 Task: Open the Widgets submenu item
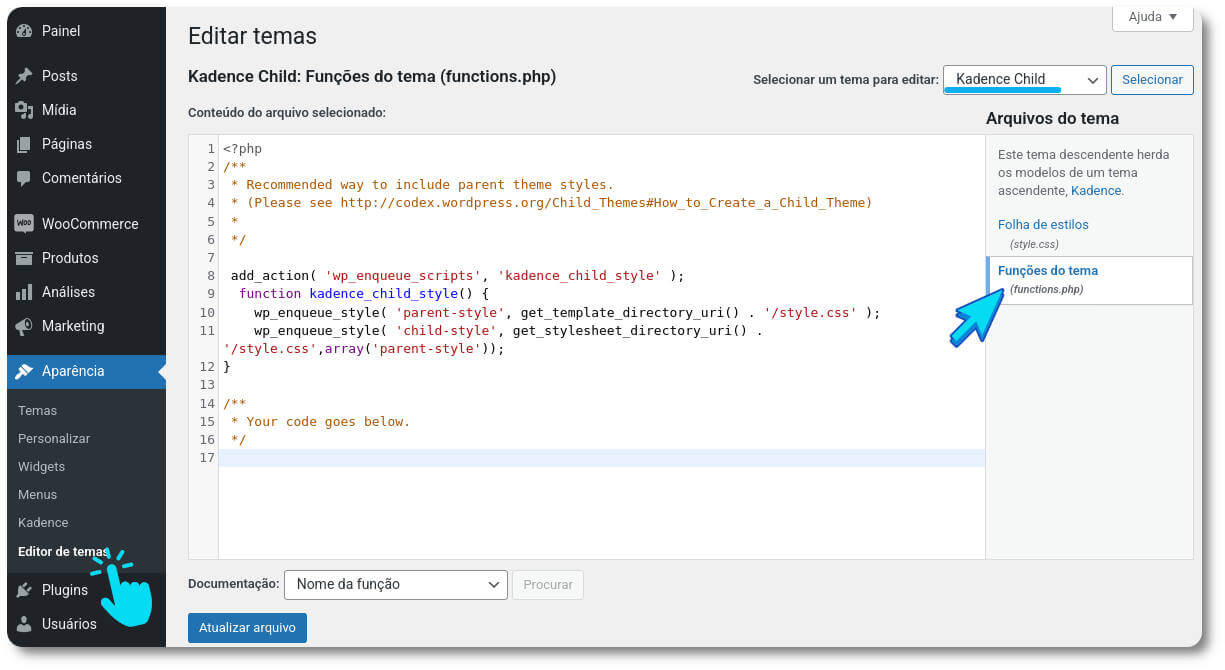tap(41, 467)
